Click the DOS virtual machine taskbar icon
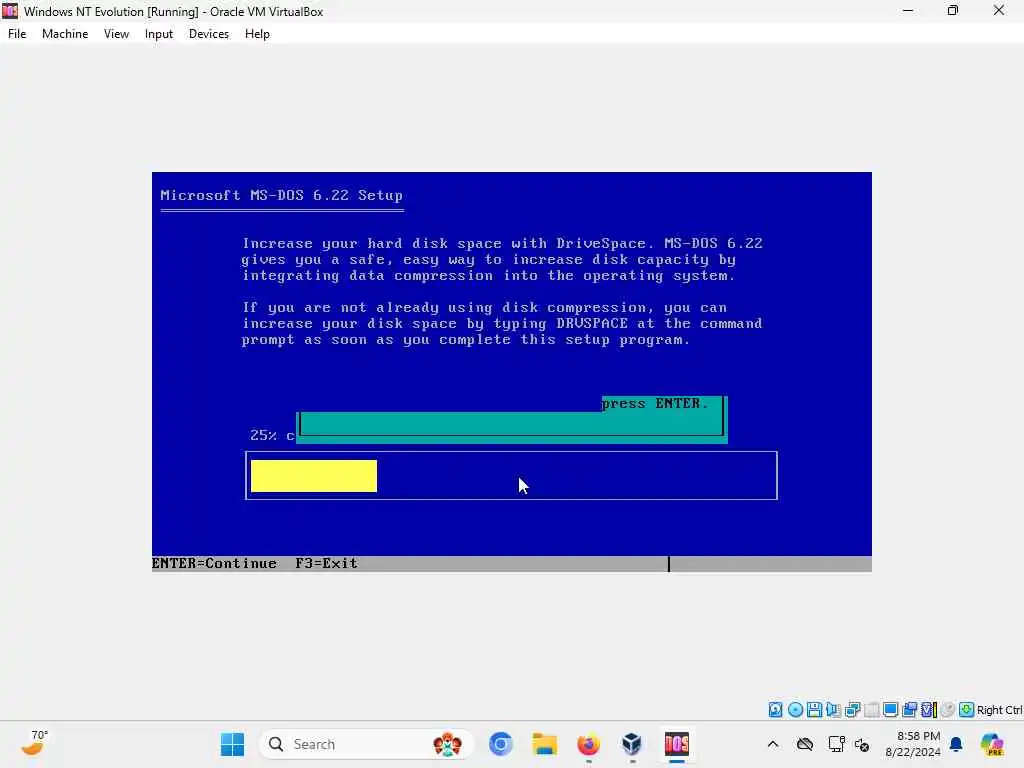The width and height of the screenshot is (1024, 768). (x=677, y=744)
